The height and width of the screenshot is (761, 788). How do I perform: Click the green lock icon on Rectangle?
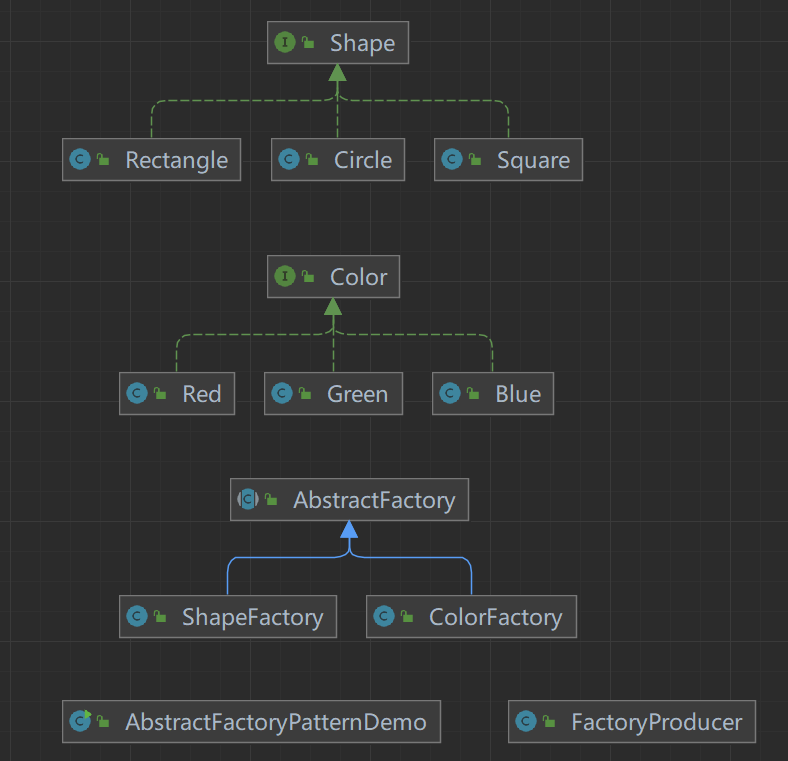click(103, 160)
